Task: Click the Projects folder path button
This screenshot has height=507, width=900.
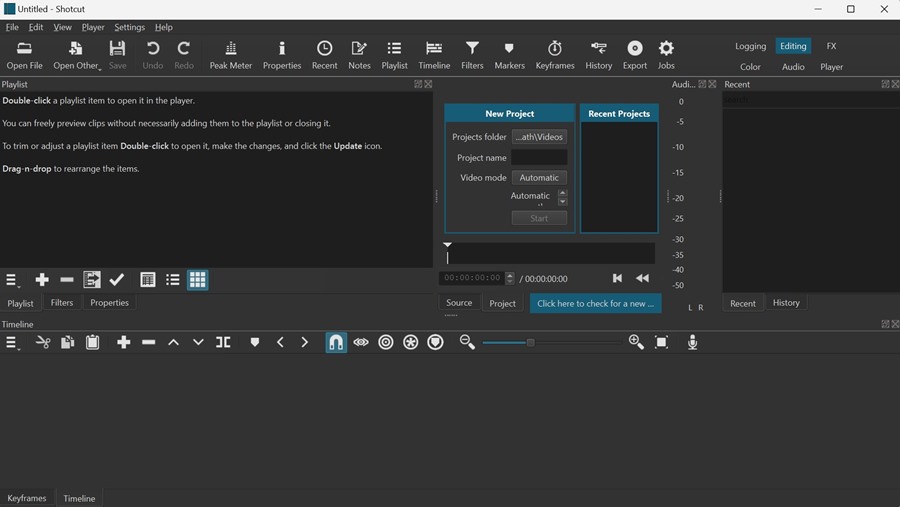Action: coord(539,137)
